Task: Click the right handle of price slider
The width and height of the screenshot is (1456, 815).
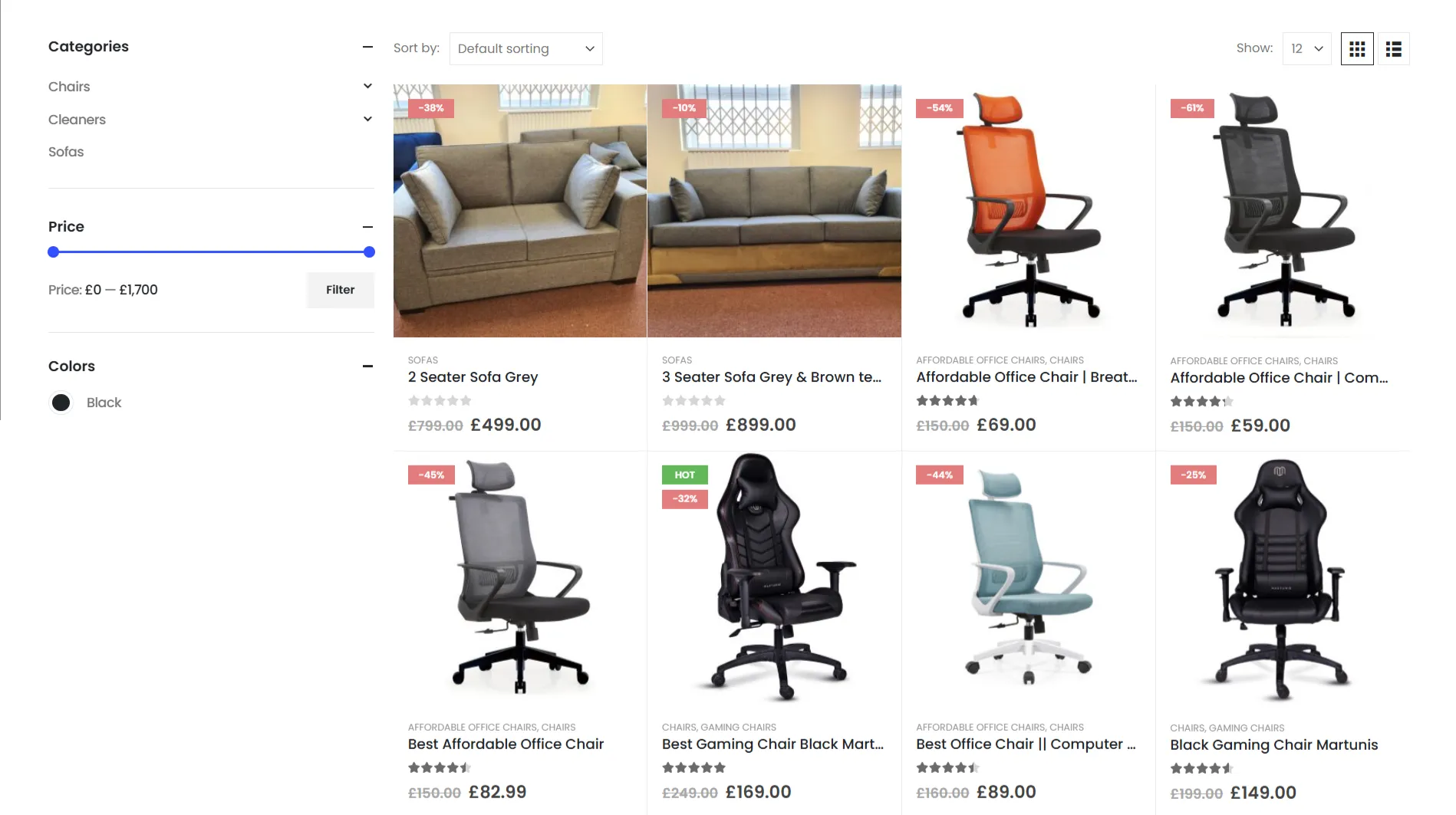Action: tap(369, 251)
